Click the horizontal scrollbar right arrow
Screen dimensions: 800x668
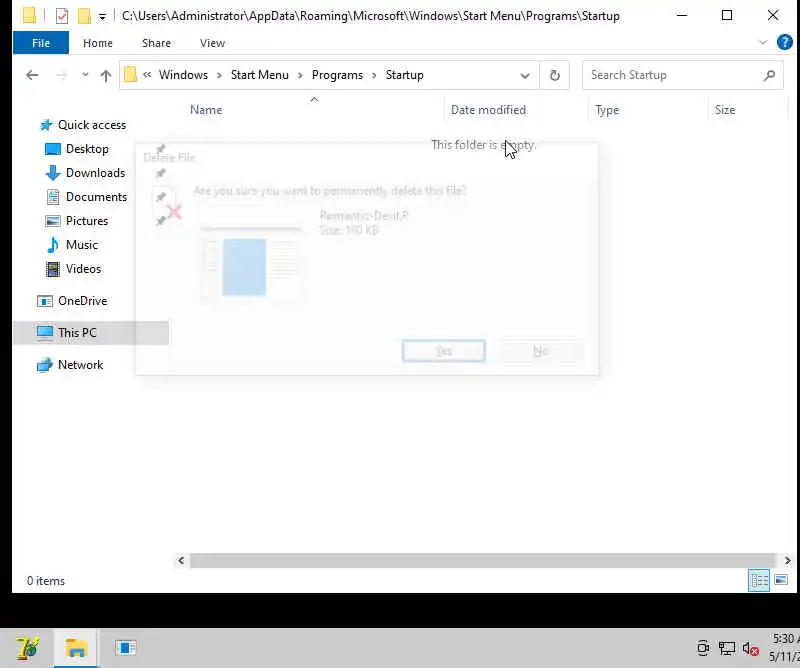click(787, 560)
